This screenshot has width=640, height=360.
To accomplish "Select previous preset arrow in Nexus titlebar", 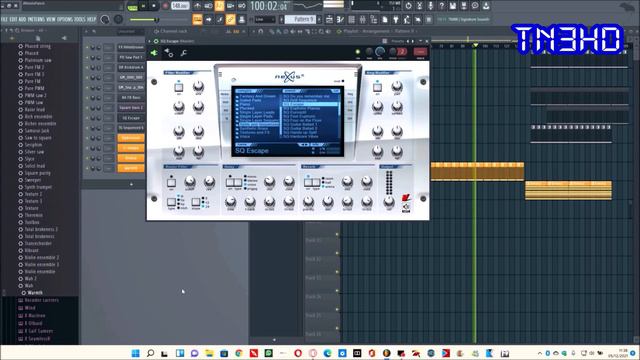I will pos(407,41).
